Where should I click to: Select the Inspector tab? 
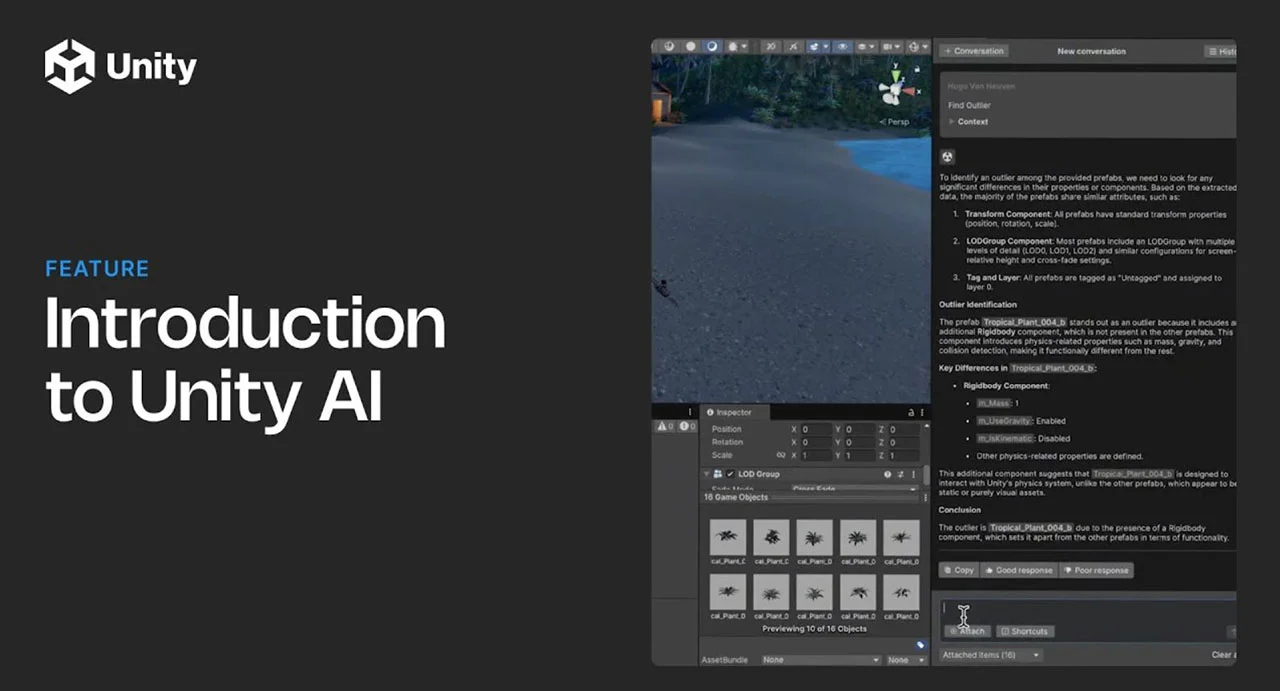click(x=728, y=412)
